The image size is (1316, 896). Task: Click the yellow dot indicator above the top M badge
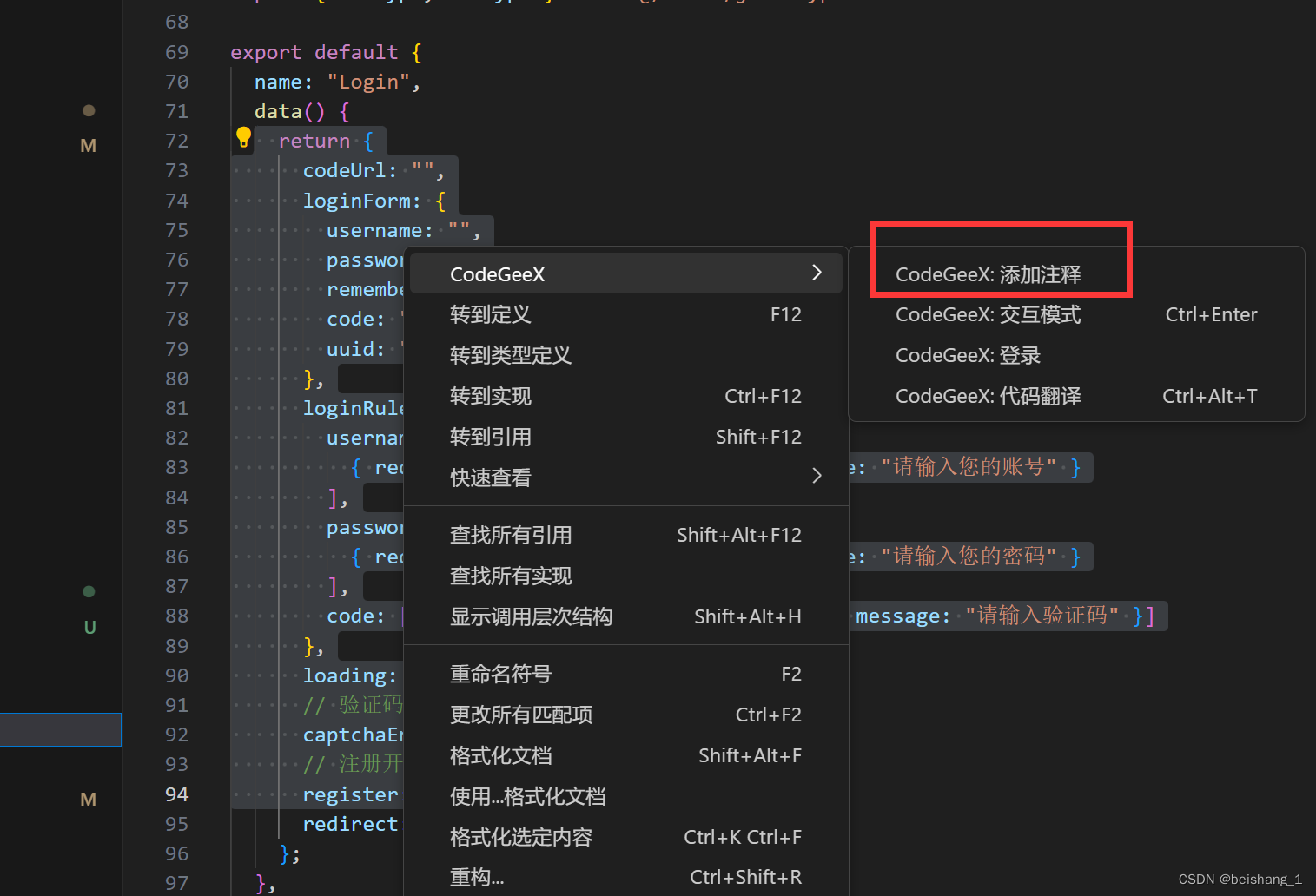[89, 110]
